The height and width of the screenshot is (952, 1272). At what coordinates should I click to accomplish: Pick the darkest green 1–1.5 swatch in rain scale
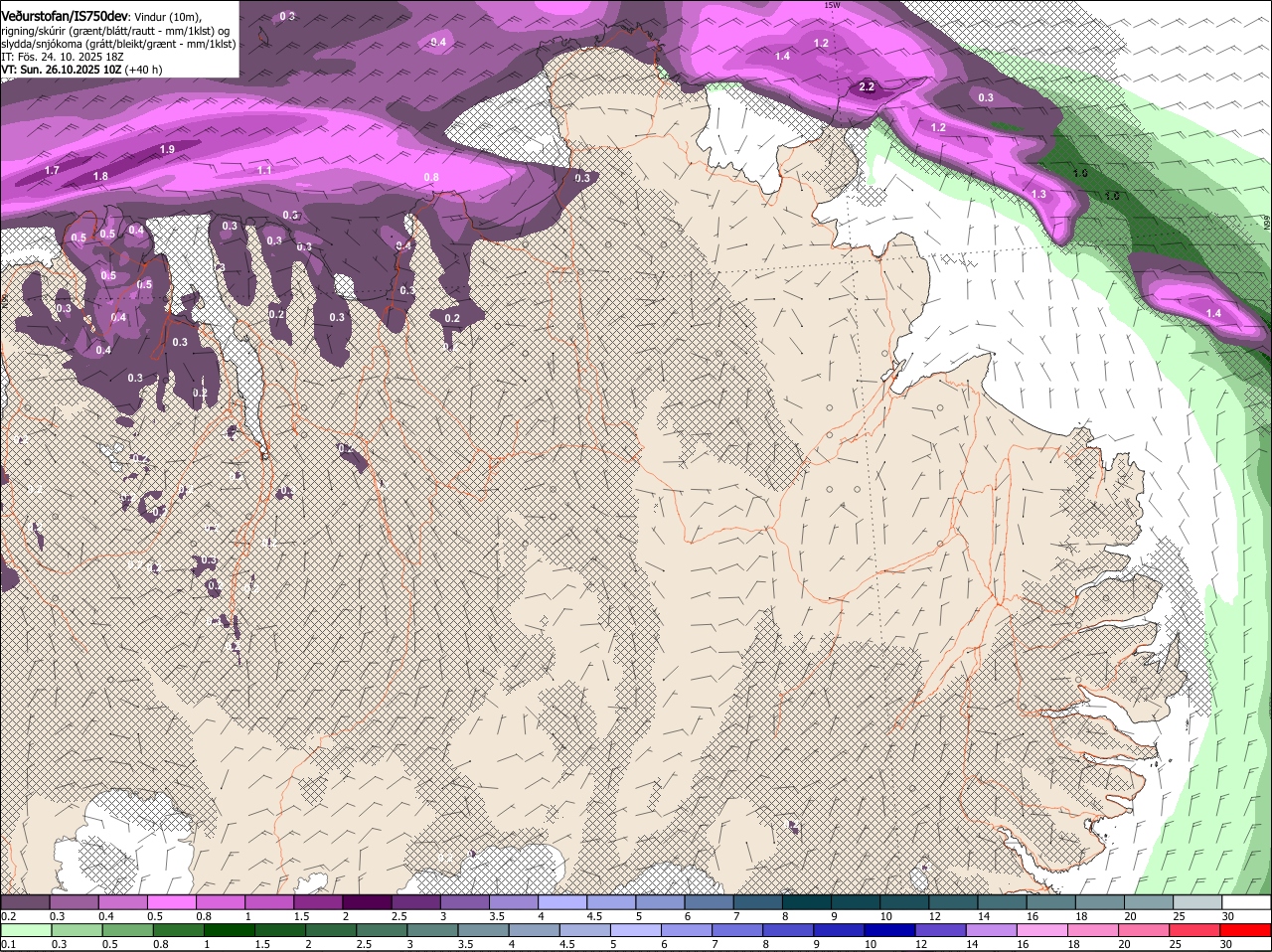point(230,930)
